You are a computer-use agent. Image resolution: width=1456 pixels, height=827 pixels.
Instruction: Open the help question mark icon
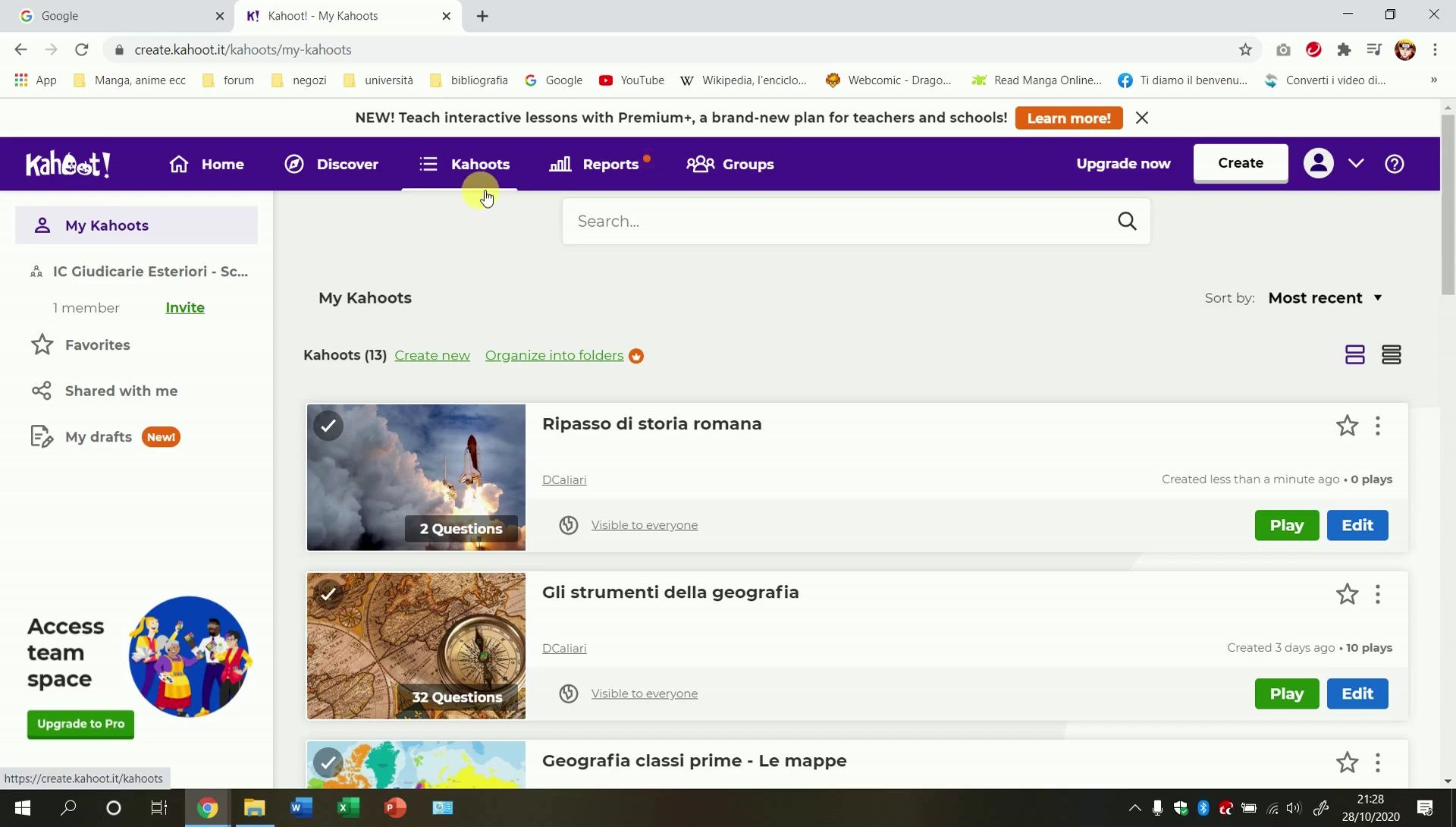(1394, 164)
